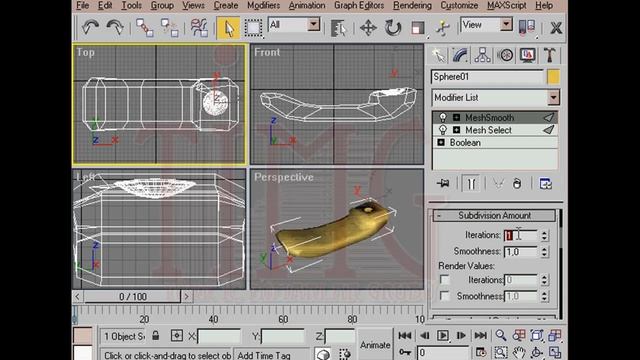Enable the Render Values Iterations checkbox

pos(444,280)
